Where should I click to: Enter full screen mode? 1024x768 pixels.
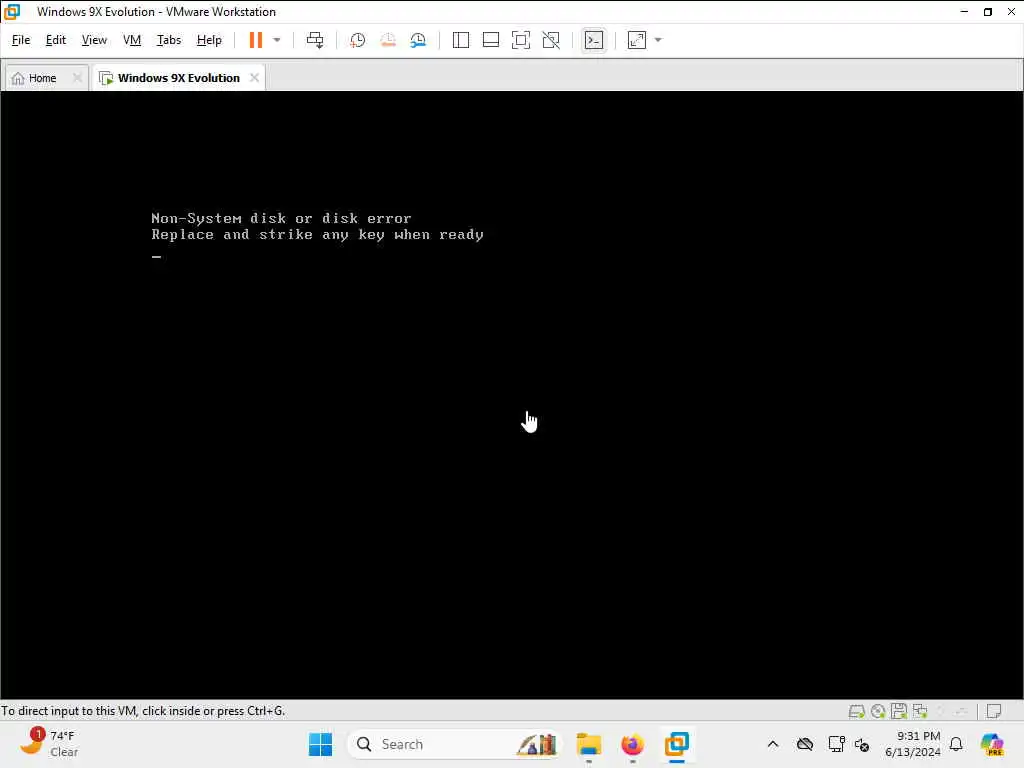tap(520, 40)
